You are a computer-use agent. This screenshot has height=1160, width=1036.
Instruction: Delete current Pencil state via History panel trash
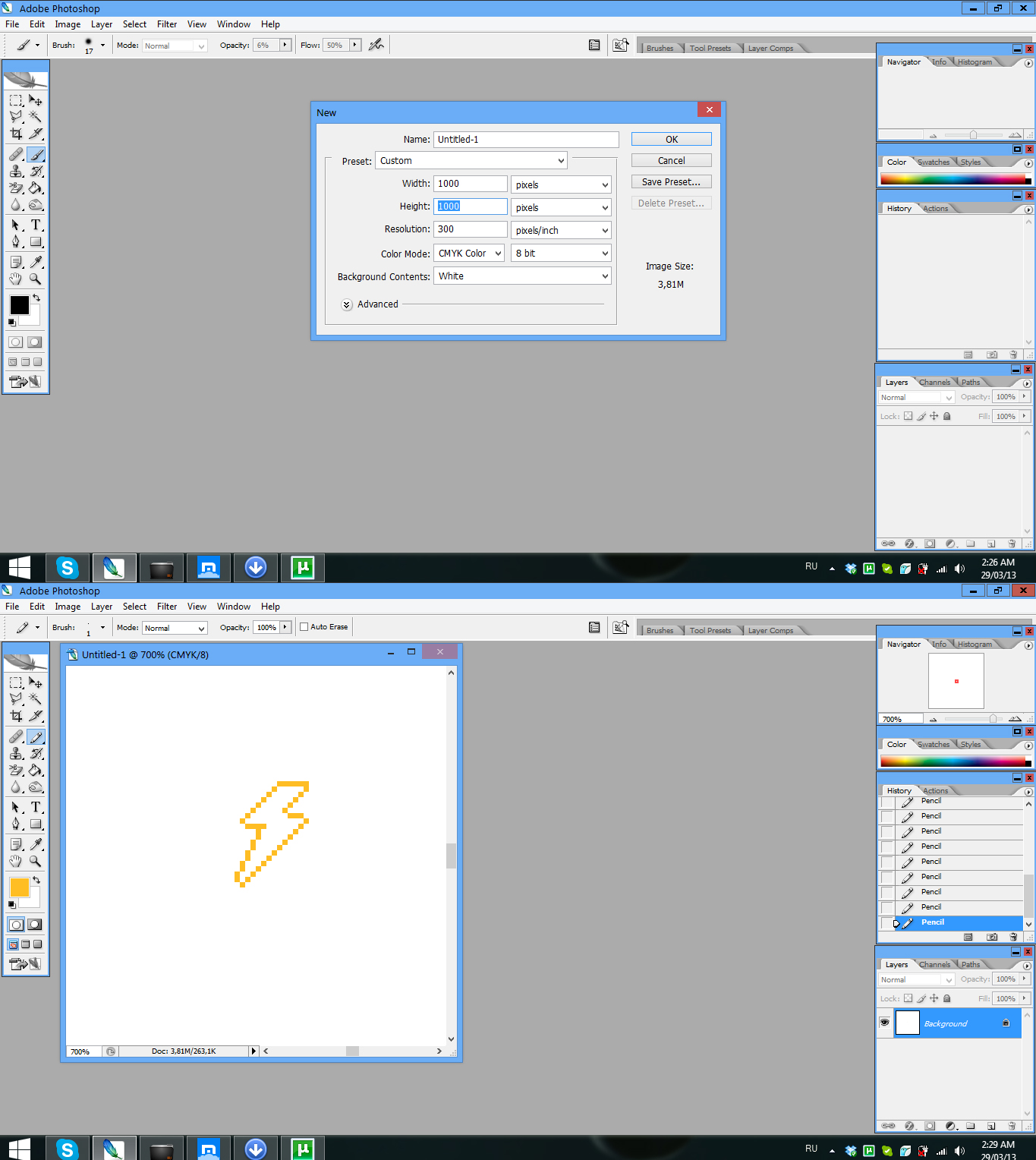pyautogui.click(x=1013, y=937)
